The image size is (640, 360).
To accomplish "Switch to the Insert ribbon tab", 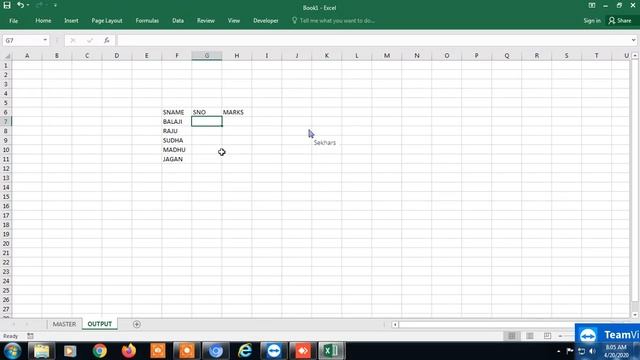I will (x=71, y=20).
